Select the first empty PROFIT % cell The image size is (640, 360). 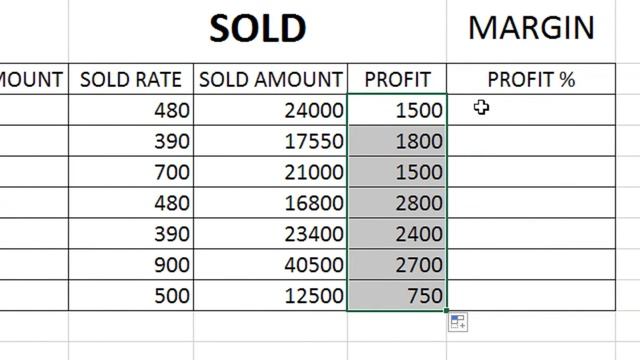[531, 110]
